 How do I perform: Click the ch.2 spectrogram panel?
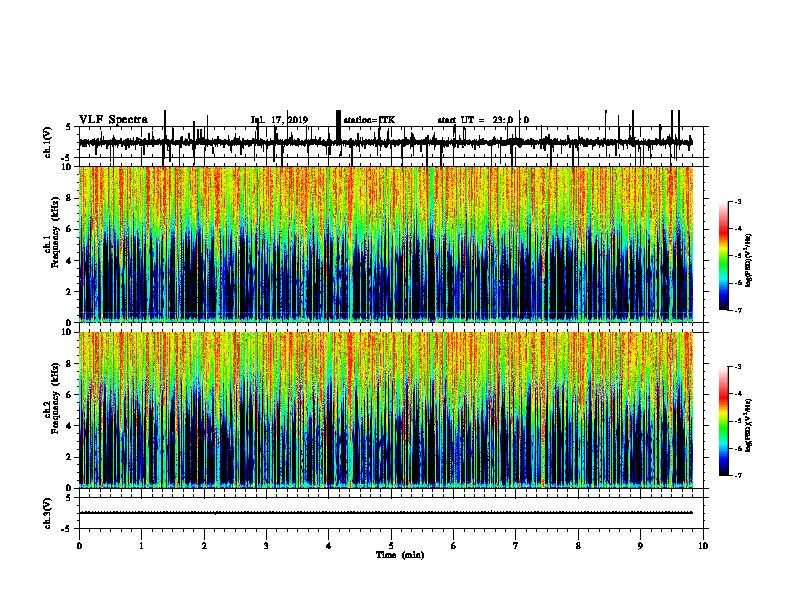coord(386,410)
